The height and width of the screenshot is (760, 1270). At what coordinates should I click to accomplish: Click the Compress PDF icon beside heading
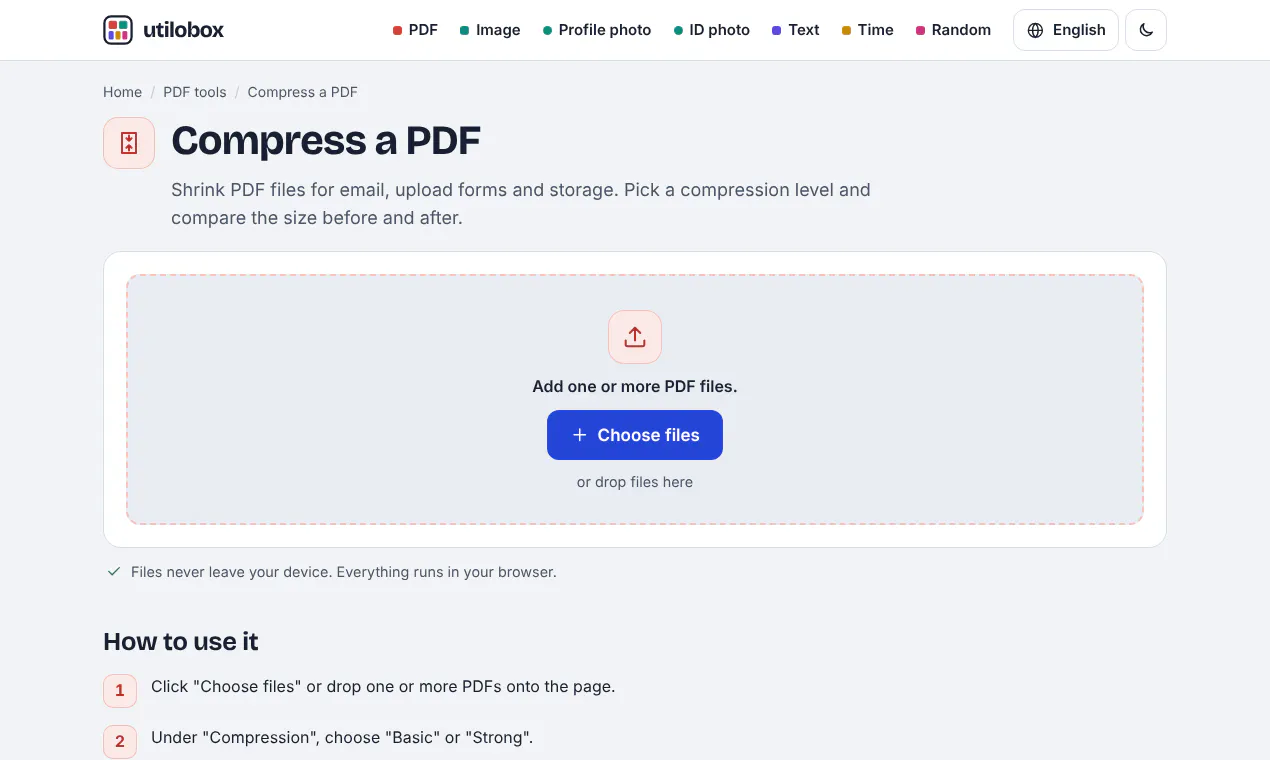129,143
